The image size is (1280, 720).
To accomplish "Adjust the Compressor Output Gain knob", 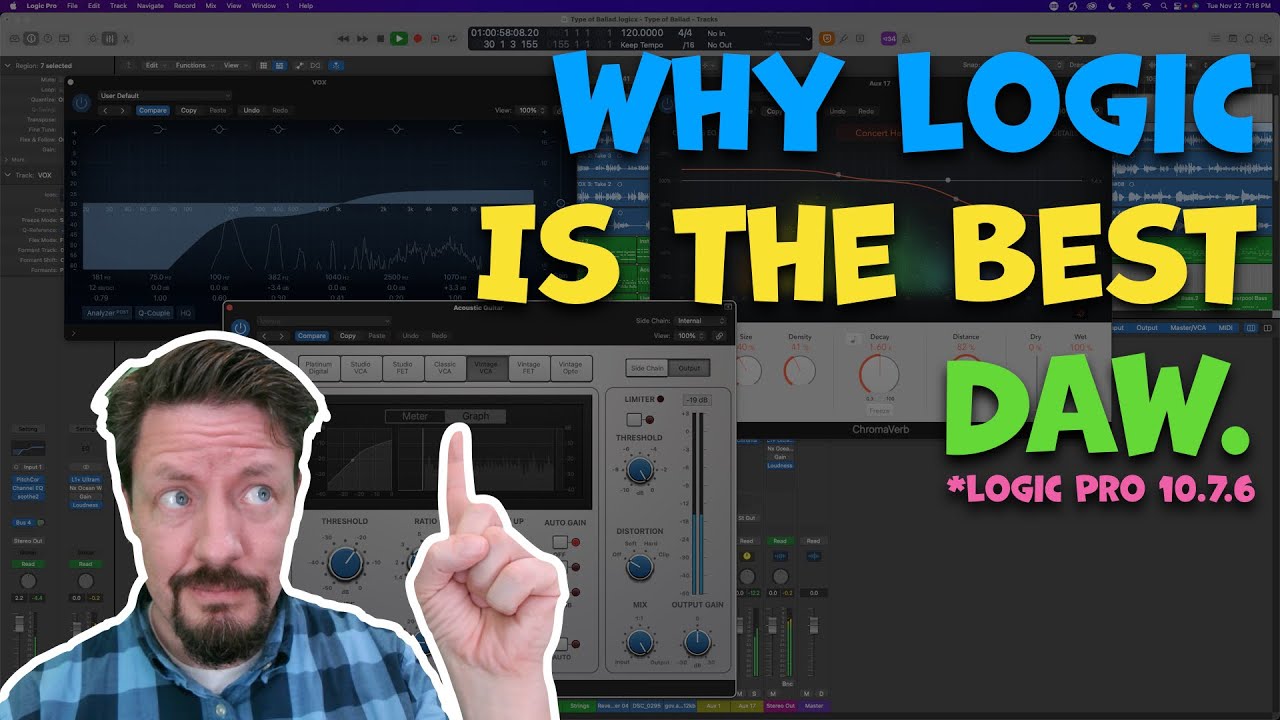I will 698,642.
